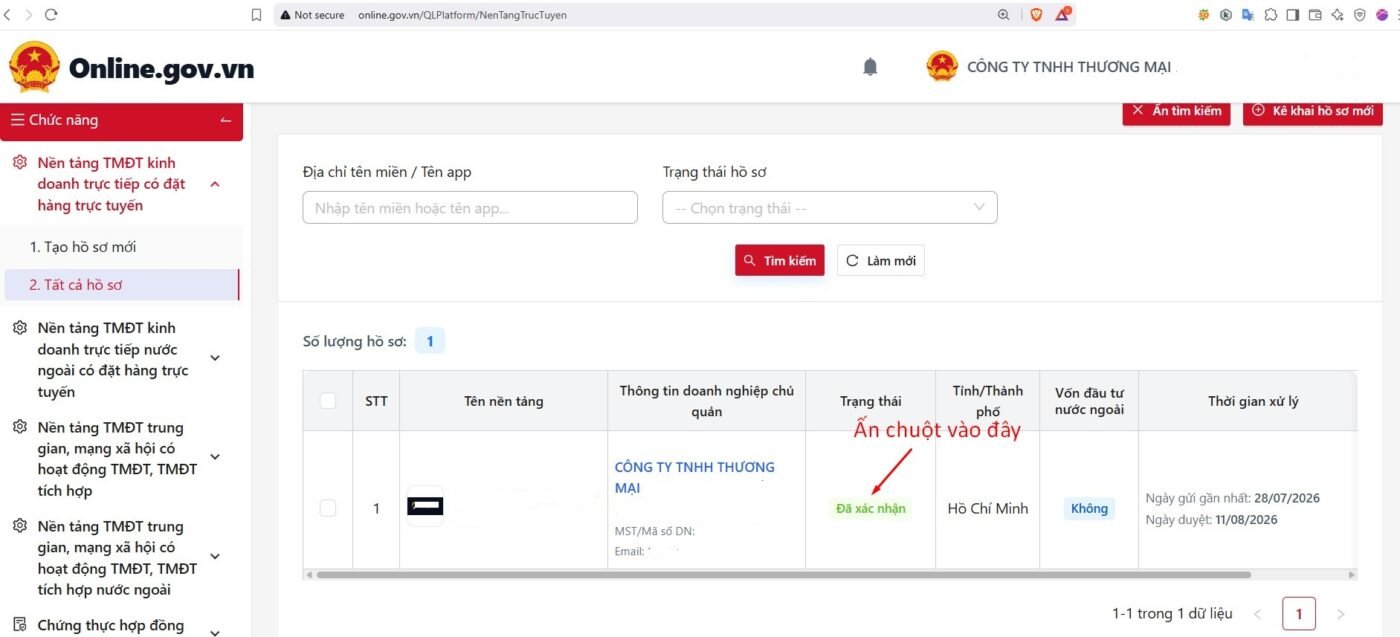Click the 'Không' foreign investment badge
Image resolution: width=1400 pixels, height=637 pixels.
(x=1089, y=508)
